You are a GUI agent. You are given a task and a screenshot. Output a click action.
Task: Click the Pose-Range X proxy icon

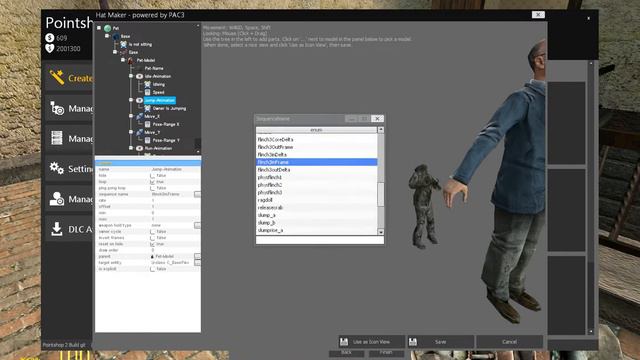coord(147,124)
